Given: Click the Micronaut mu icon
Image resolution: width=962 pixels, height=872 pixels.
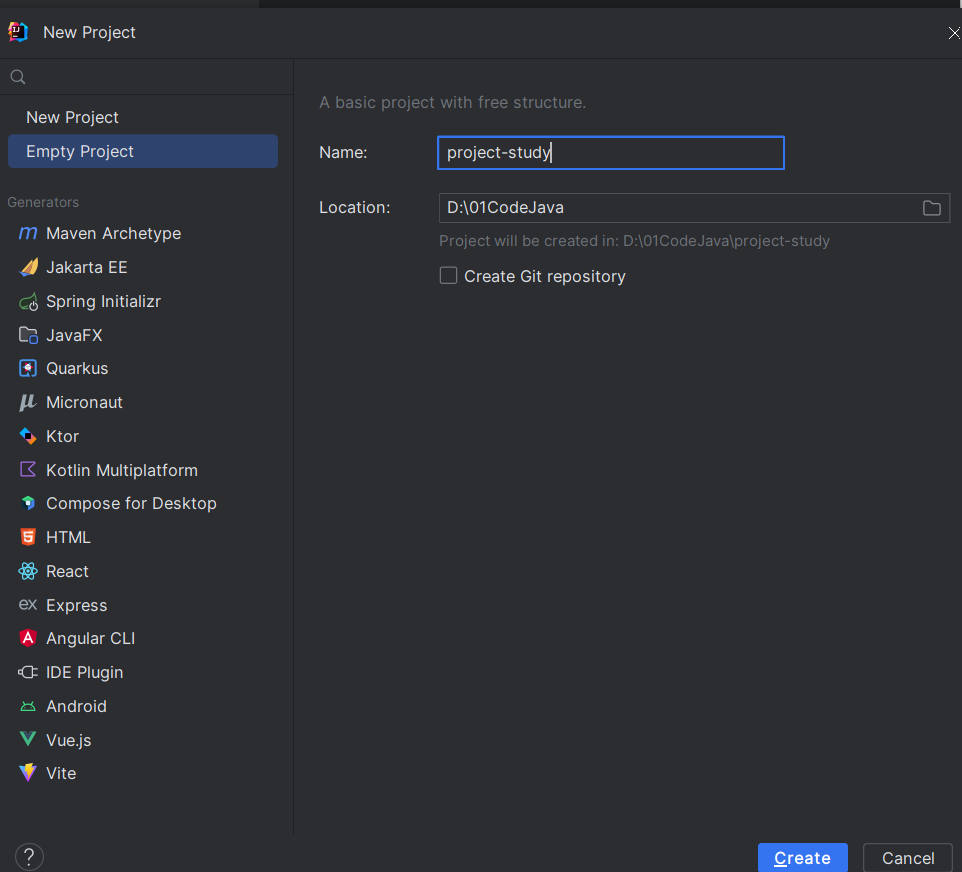Looking at the screenshot, I should point(28,403).
